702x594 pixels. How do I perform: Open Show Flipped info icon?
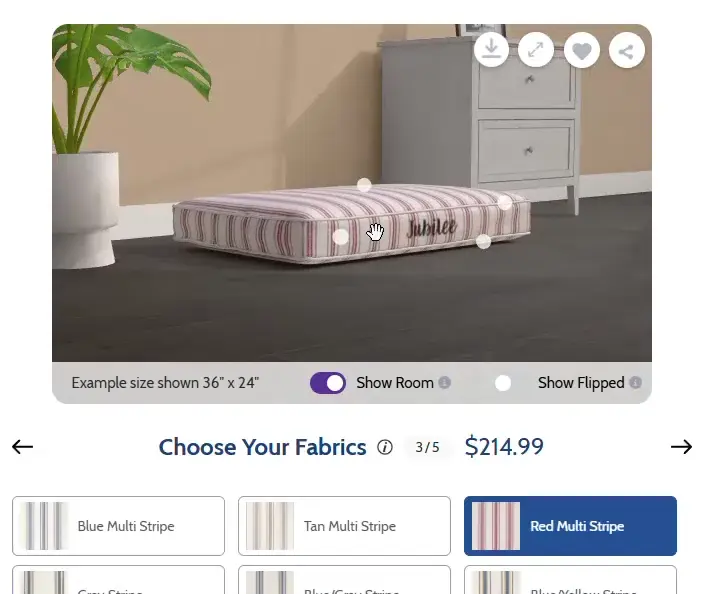(x=635, y=383)
